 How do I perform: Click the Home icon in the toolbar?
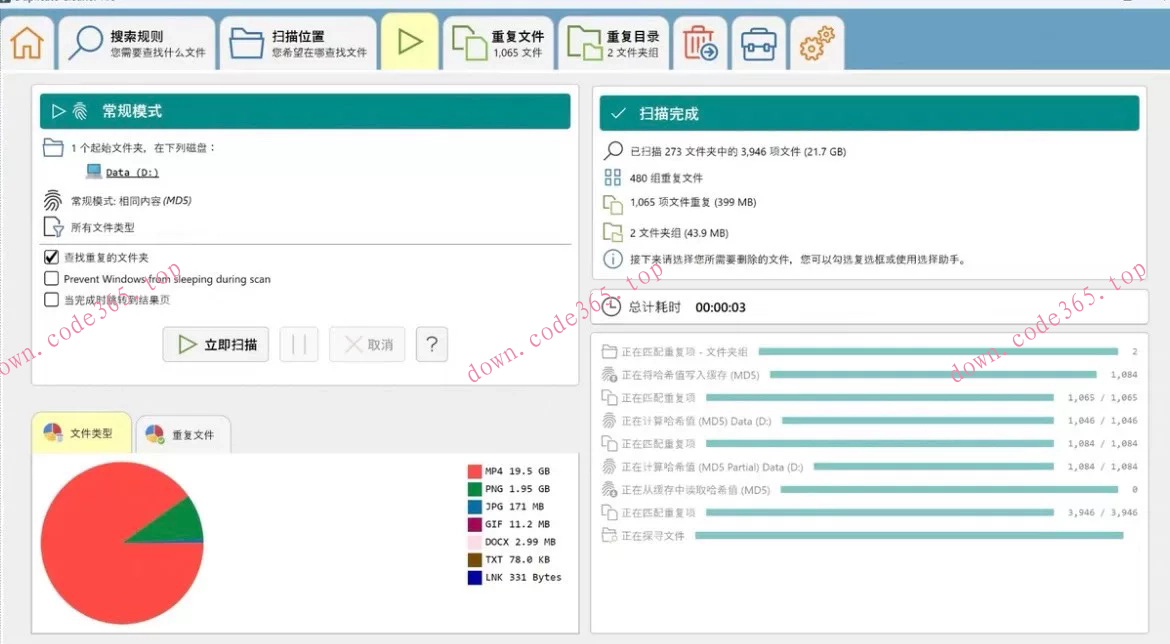pyautogui.click(x=27, y=43)
